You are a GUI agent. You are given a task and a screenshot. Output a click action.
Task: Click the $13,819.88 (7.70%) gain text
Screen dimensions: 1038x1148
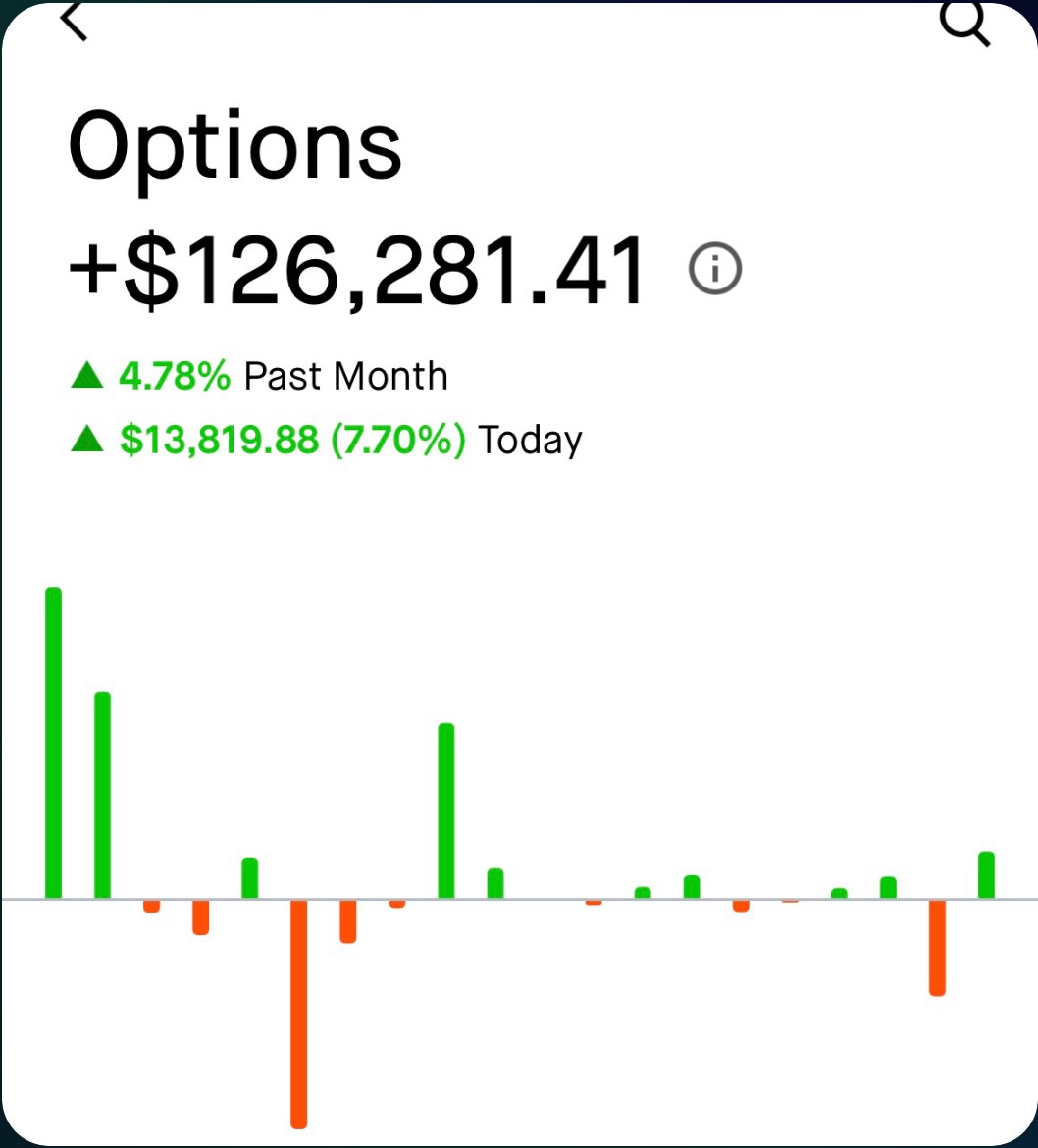(x=292, y=440)
